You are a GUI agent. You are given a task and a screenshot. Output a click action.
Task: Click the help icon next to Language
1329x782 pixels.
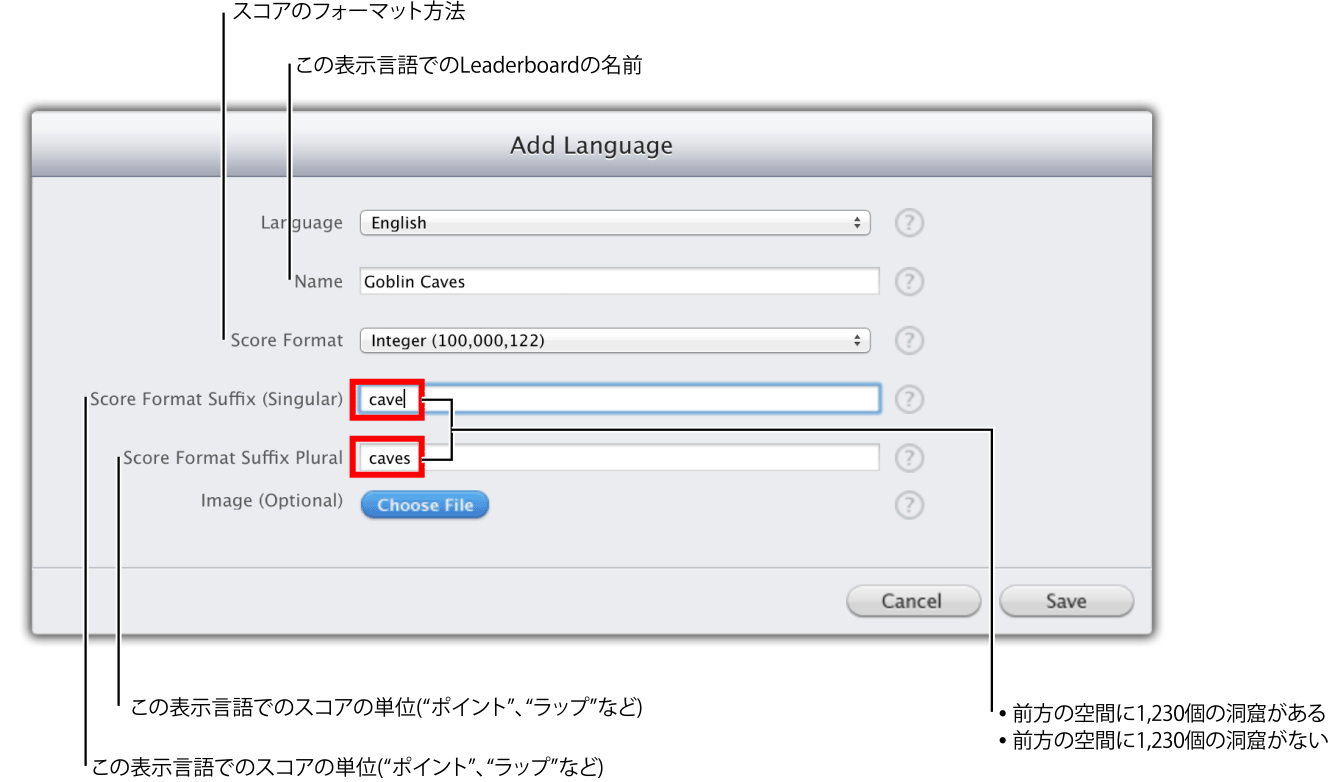pyautogui.click(x=909, y=223)
